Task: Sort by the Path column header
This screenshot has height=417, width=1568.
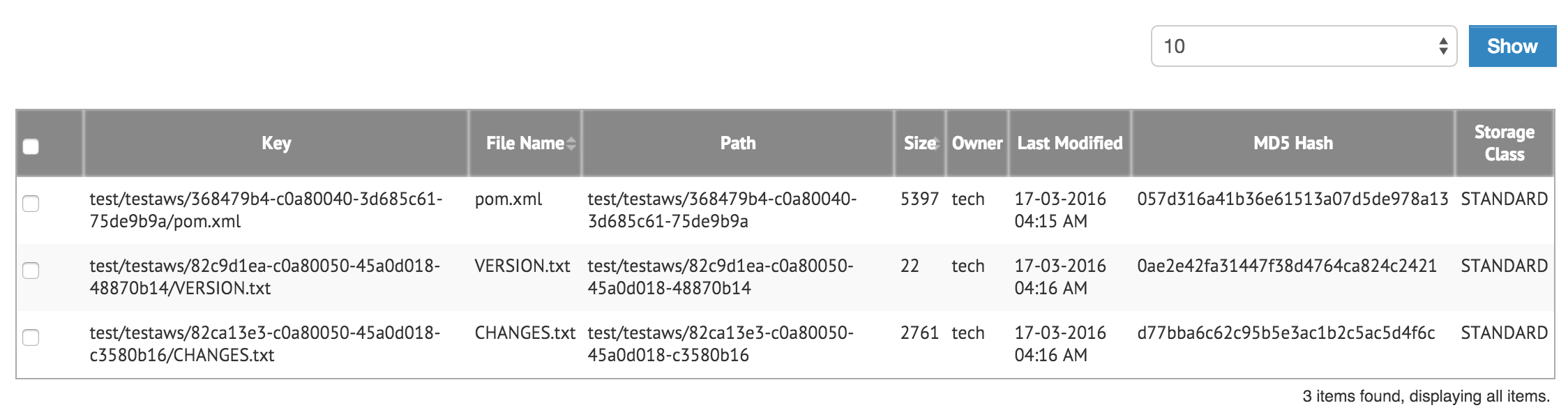Action: tap(737, 143)
